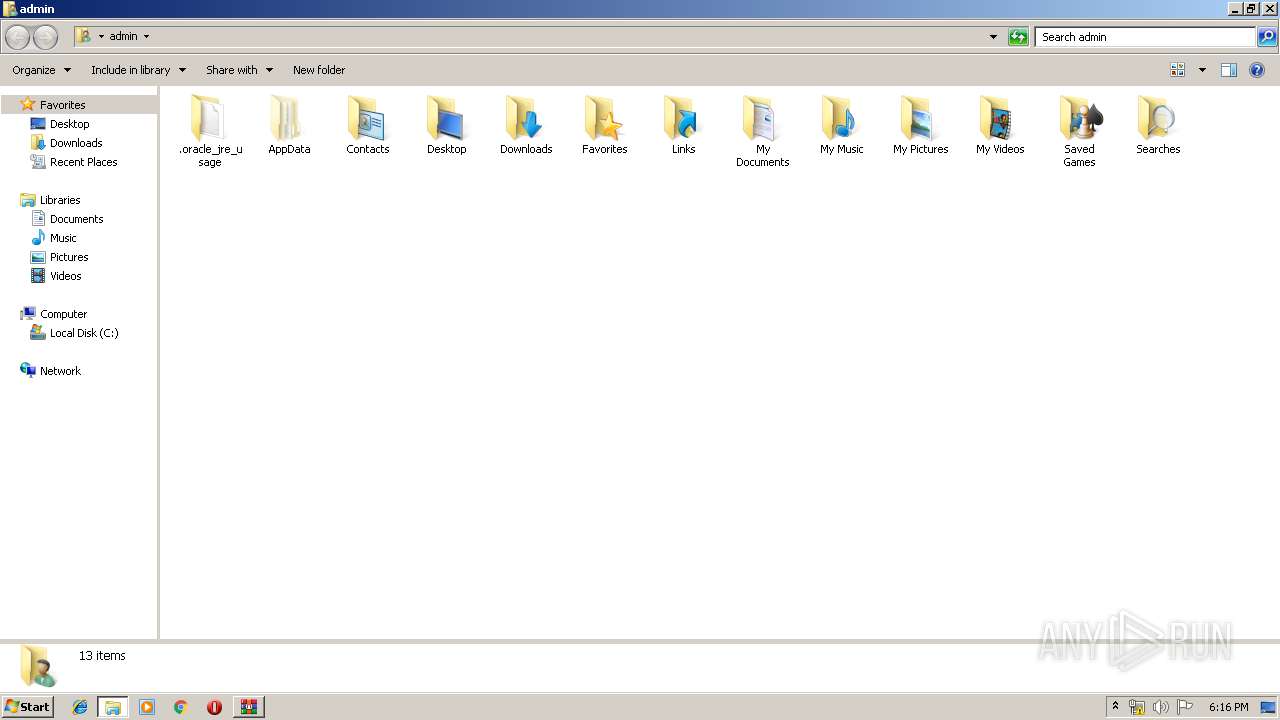Open the Help button

(1257, 70)
